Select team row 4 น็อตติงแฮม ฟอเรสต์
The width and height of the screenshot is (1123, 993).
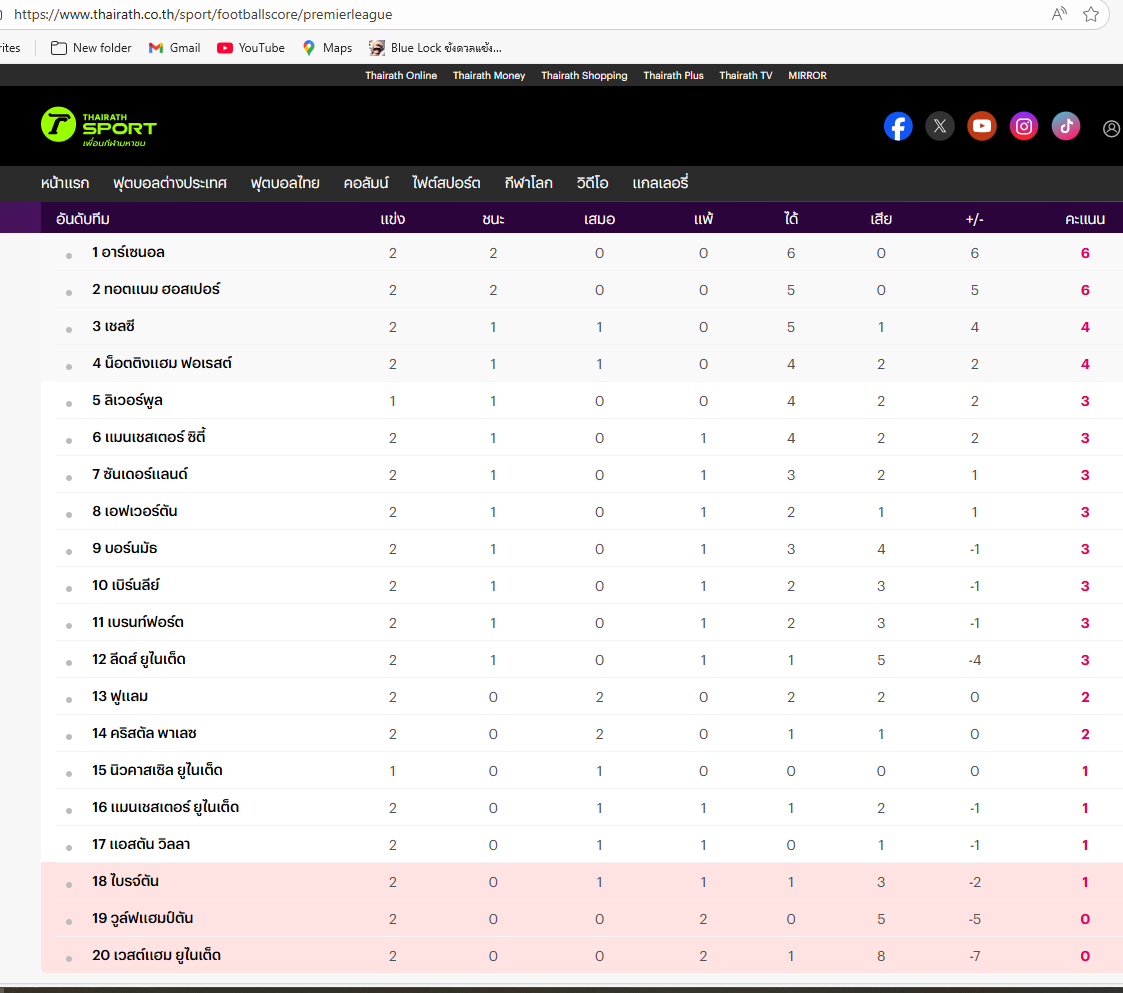click(x=582, y=364)
